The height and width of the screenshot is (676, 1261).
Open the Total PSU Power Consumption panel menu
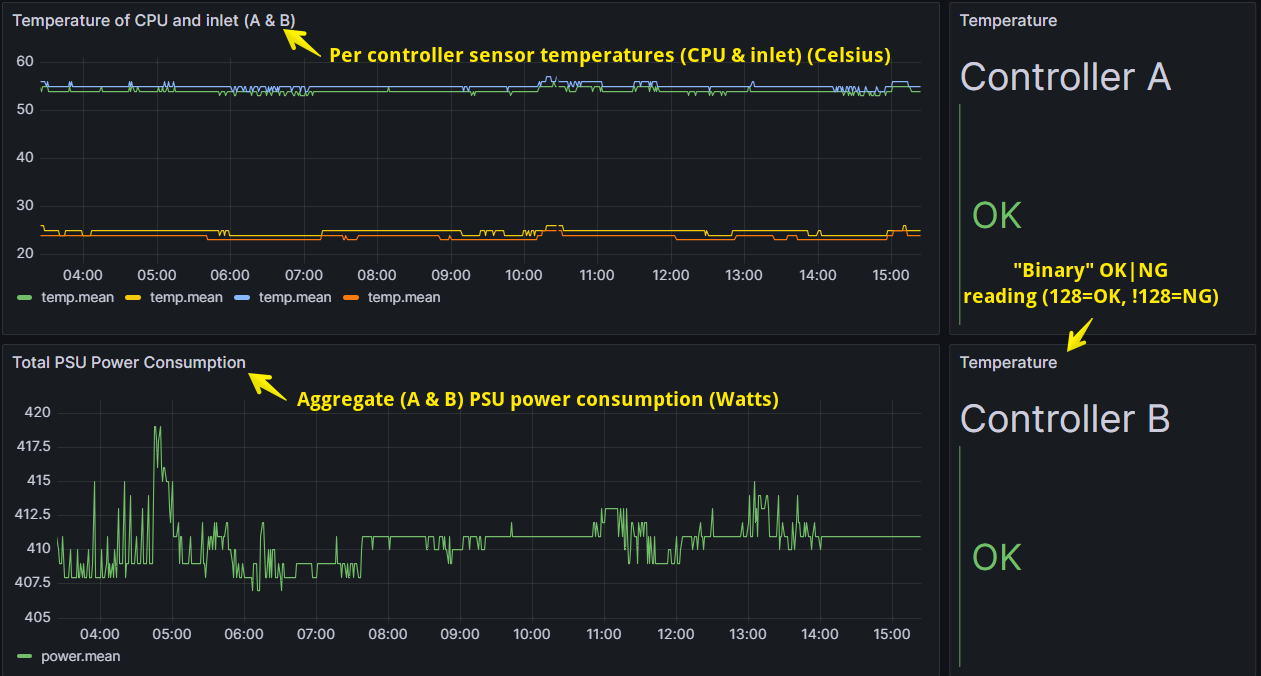(x=129, y=362)
